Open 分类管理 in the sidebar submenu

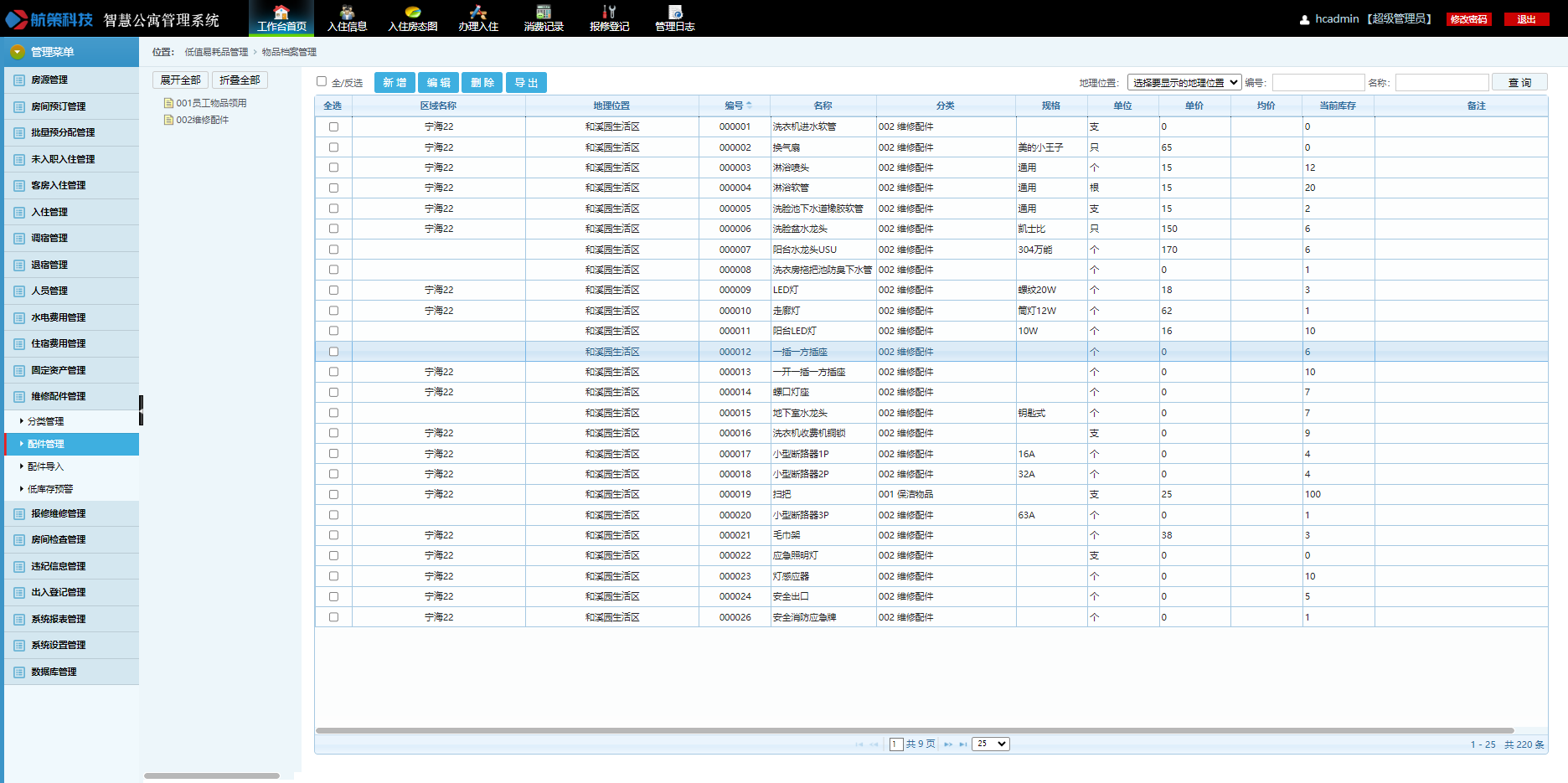tap(46, 421)
